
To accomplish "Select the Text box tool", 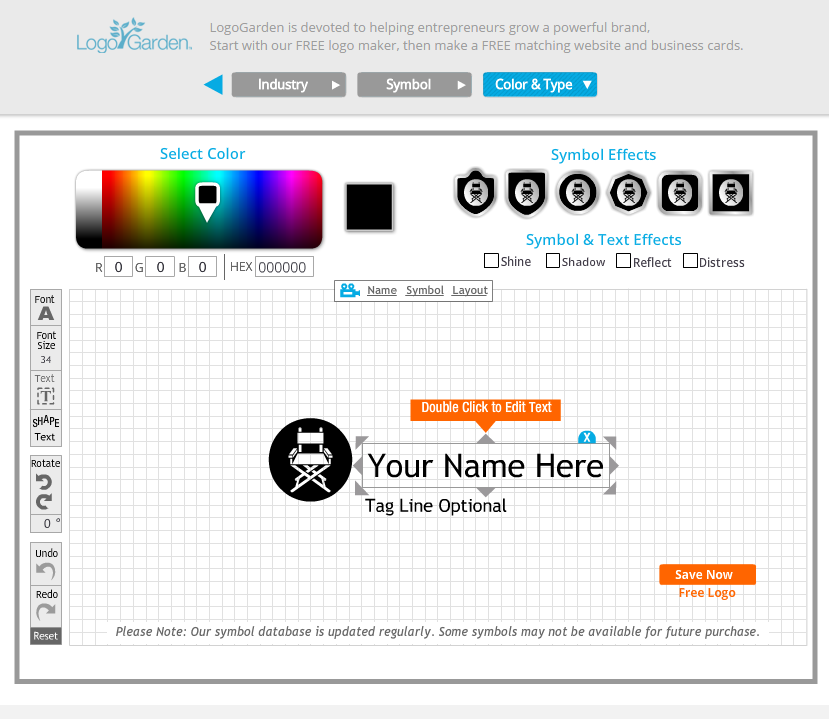I will [x=46, y=390].
